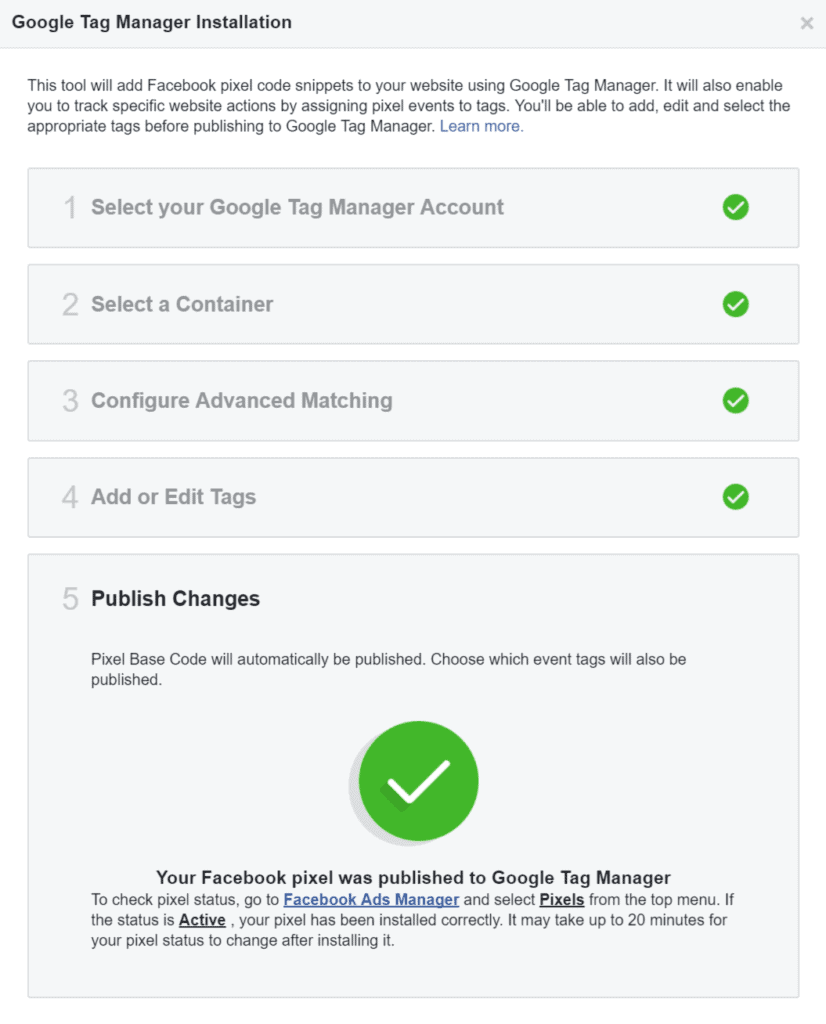The image size is (826, 1024).
Task: Click step number 5 beside Publish Changes
Action: coord(70,599)
